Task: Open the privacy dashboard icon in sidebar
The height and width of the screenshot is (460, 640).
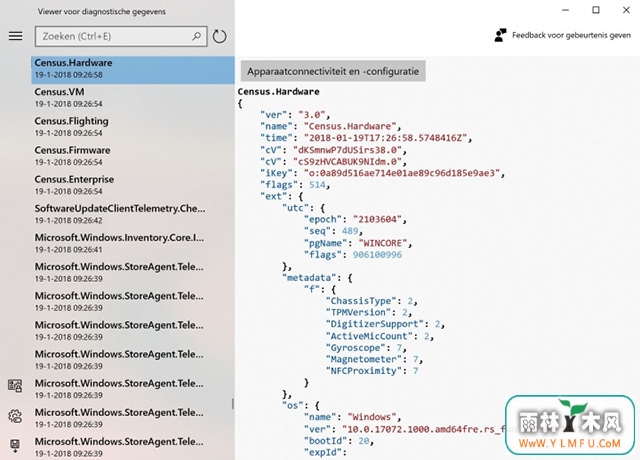Action: tap(15, 385)
